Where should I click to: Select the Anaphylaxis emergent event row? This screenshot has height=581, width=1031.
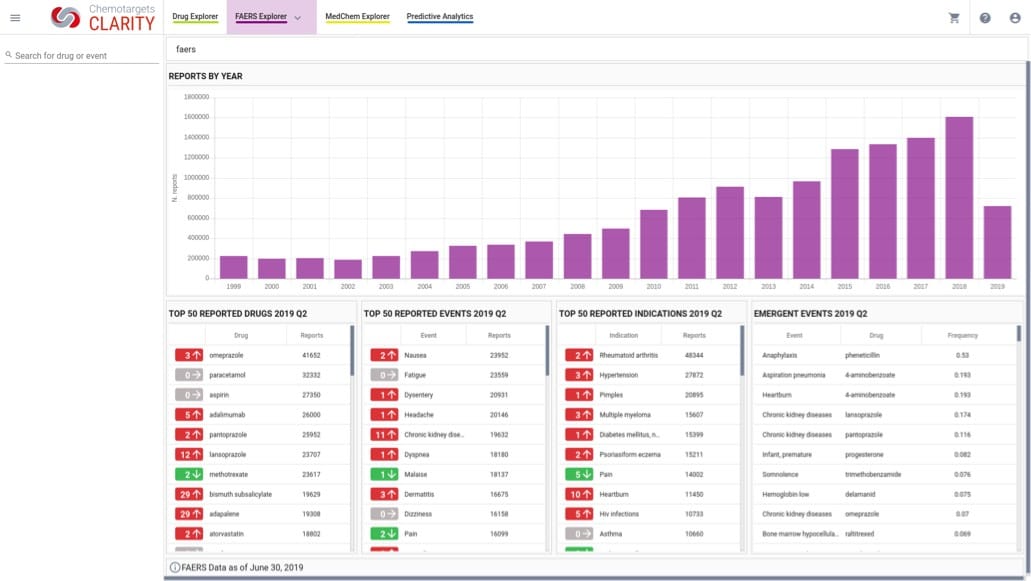[x=885, y=355]
